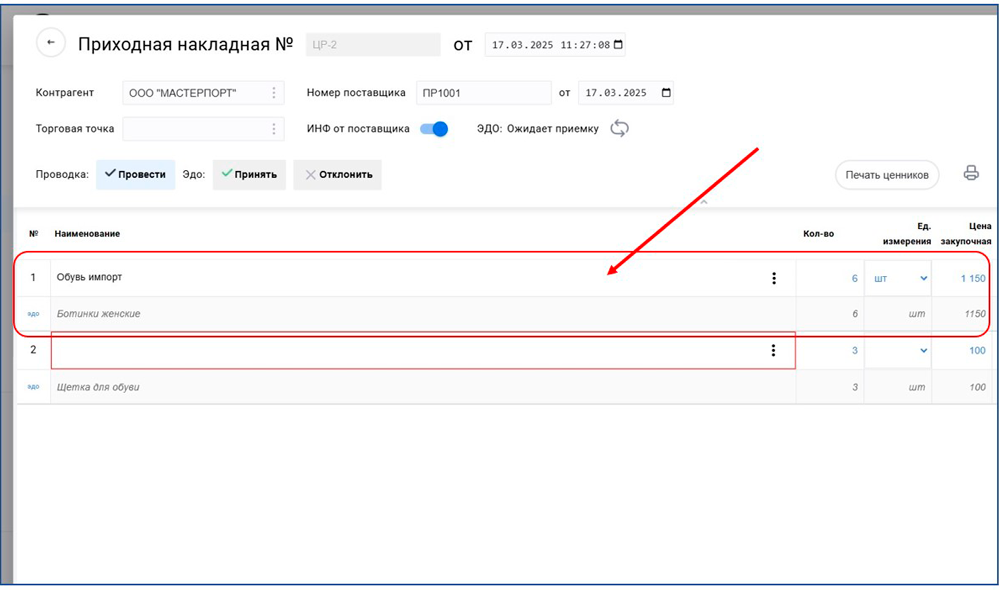Open Контрагент options dots menu
The width and height of the screenshot is (1000, 590).
click(x=274, y=93)
